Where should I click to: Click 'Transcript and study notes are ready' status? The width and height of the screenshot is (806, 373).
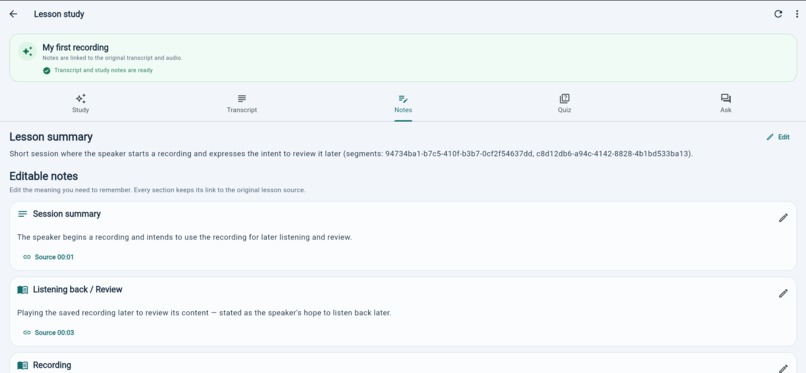click(103, 70)
